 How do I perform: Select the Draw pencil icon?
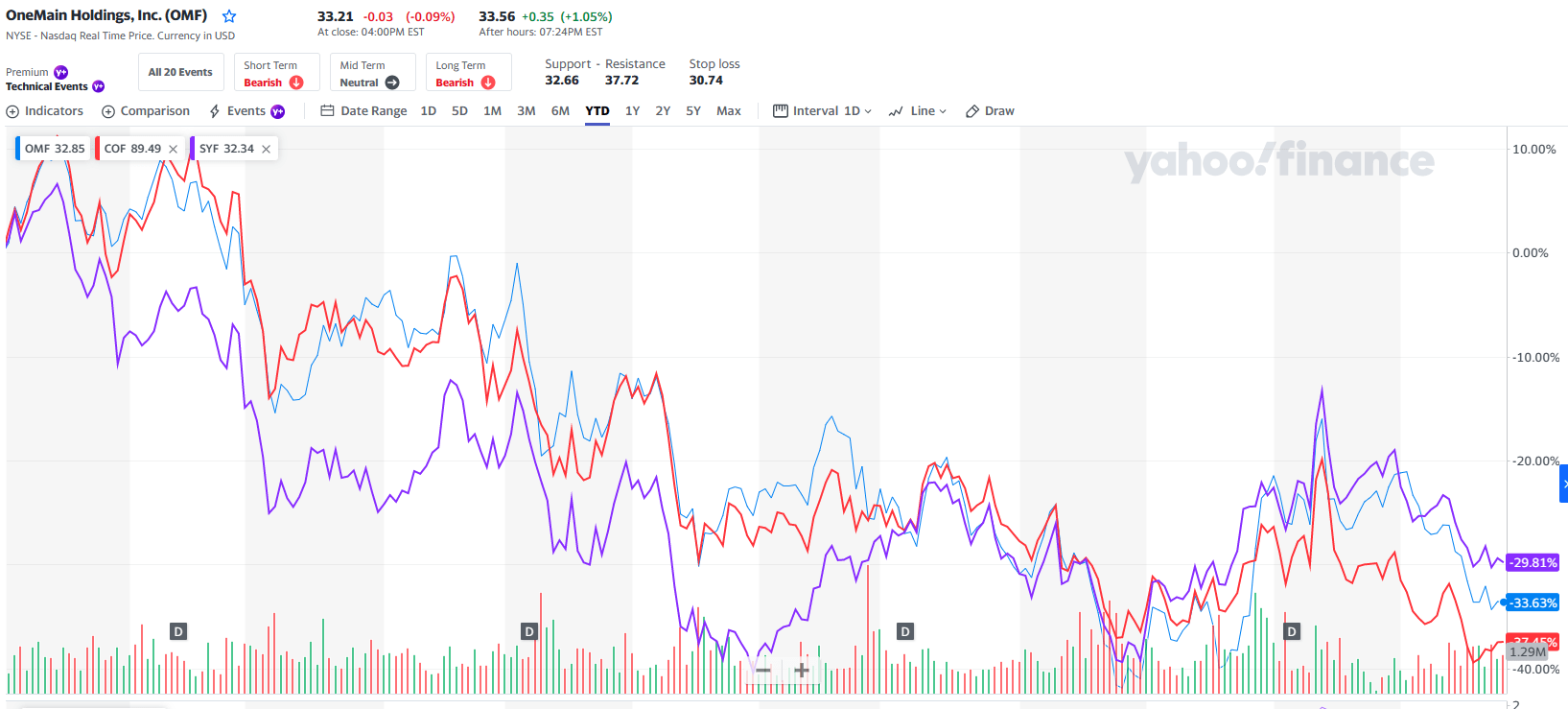(x=972, y=111)
